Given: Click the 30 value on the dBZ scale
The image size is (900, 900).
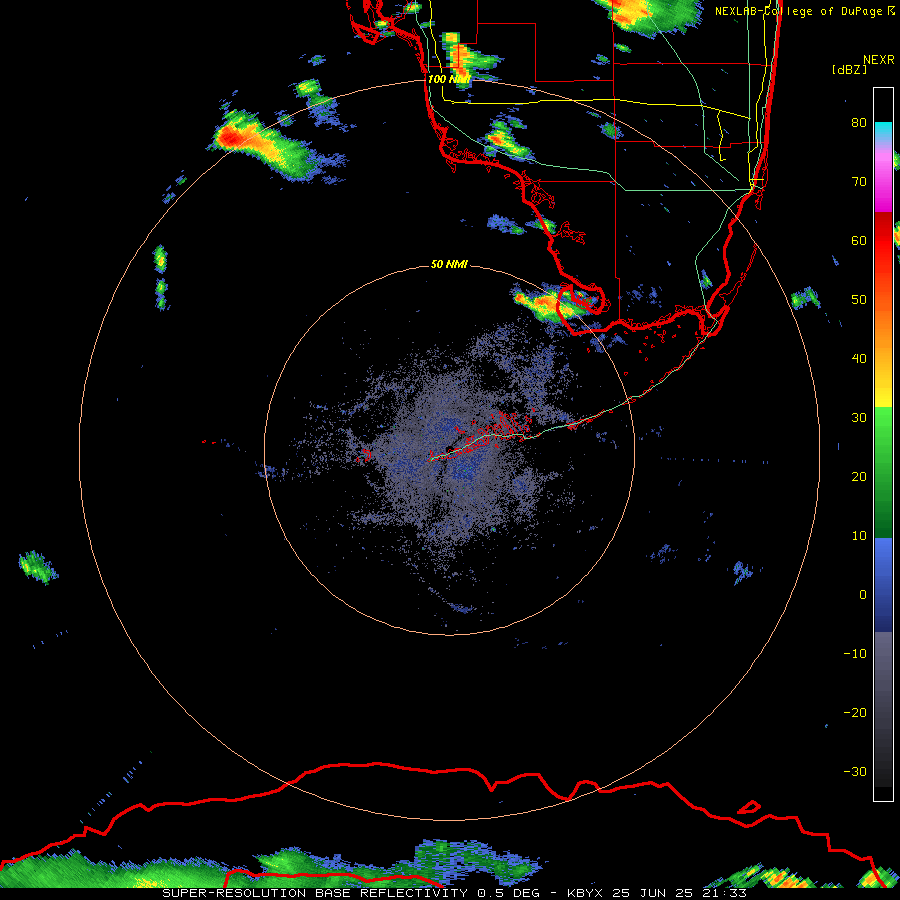Looking at the screenshot, I should click(859, 418).
